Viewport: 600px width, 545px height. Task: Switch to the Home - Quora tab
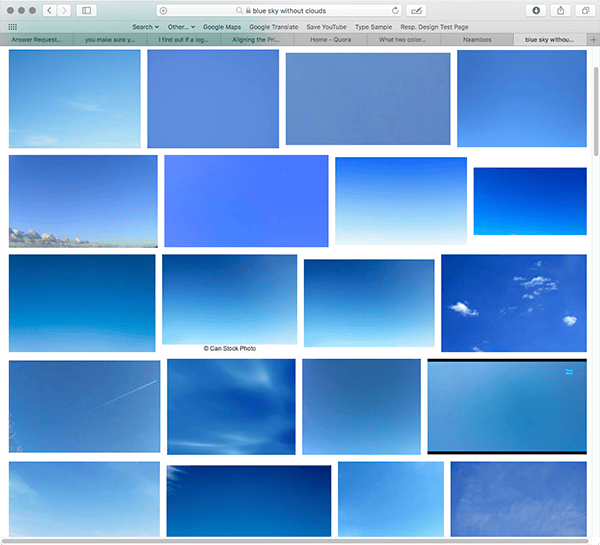pos(331,39)
